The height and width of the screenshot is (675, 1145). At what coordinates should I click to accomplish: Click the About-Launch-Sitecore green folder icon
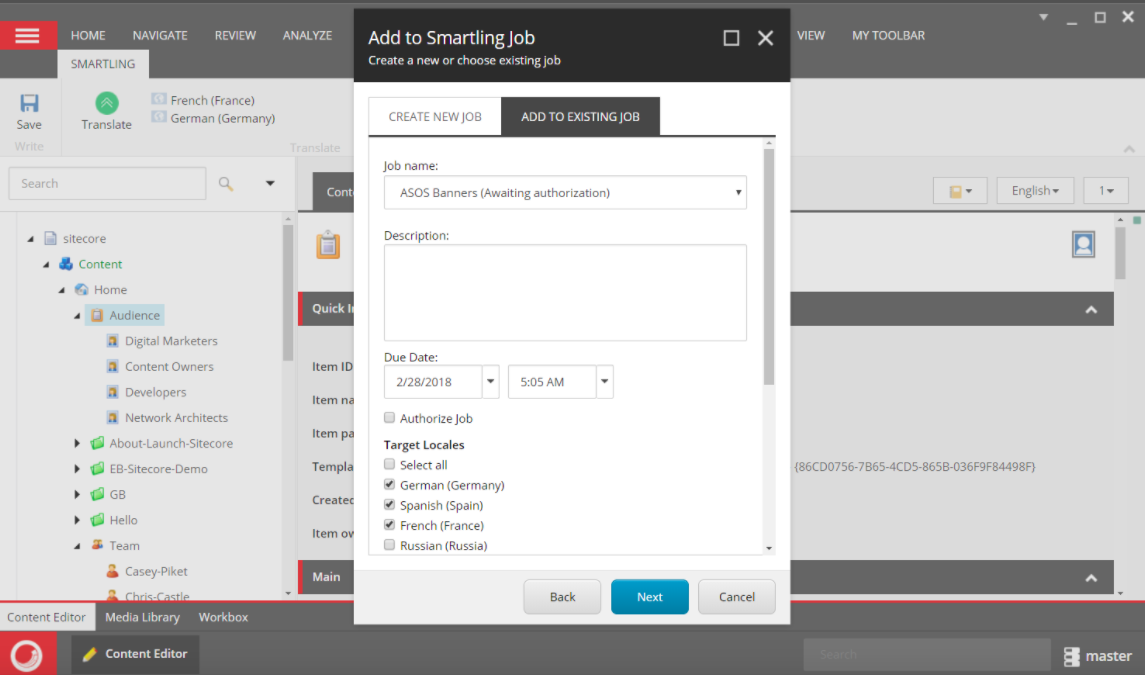point(97,443)
